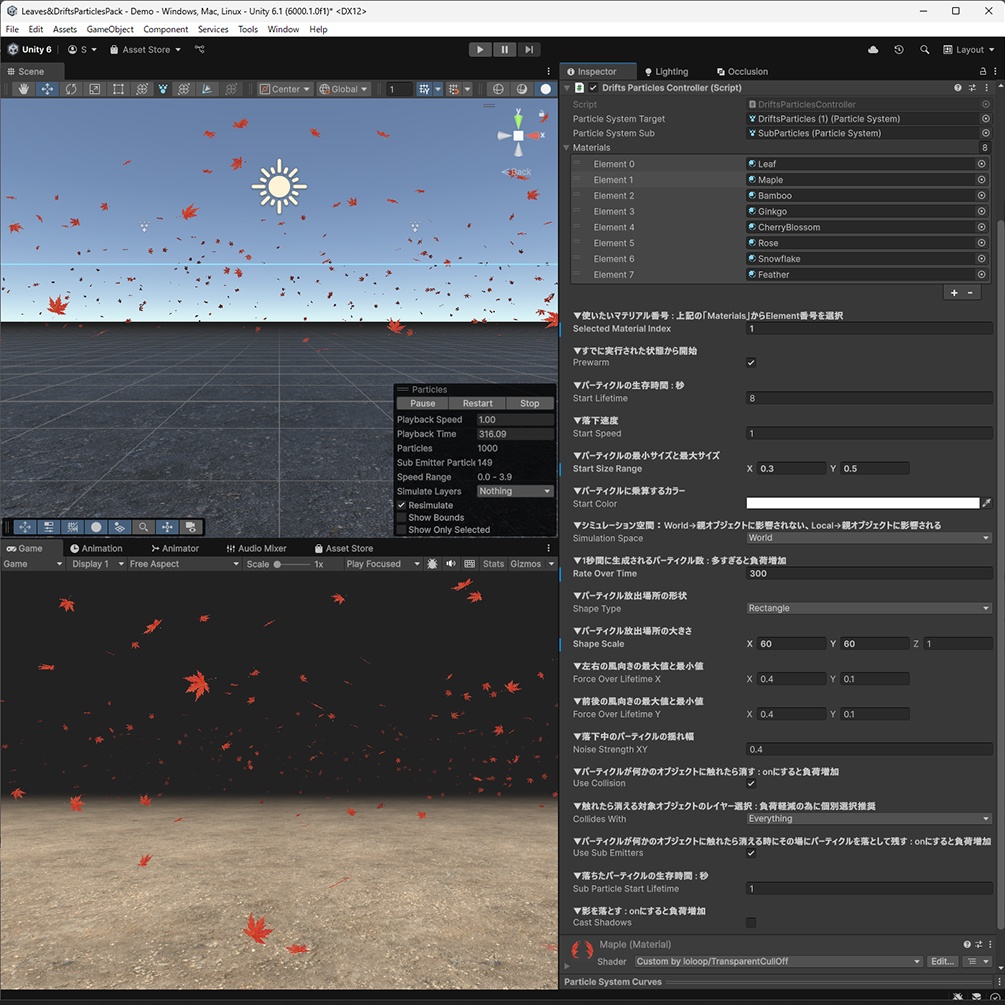This screenshot has height=1005, width=1005.
Task: Enable Show Only Selected checkbox
Action: point(402,529)
